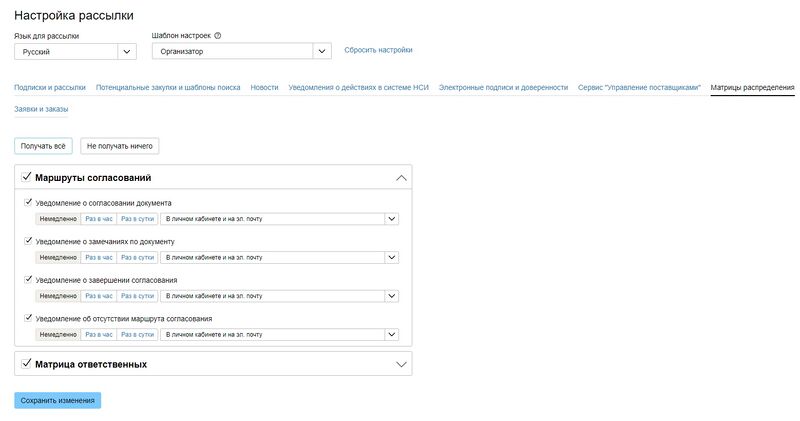Select Раз в сутки for отсутствии маршрута согласования
800x421 pixels.
tap(137, 335)
